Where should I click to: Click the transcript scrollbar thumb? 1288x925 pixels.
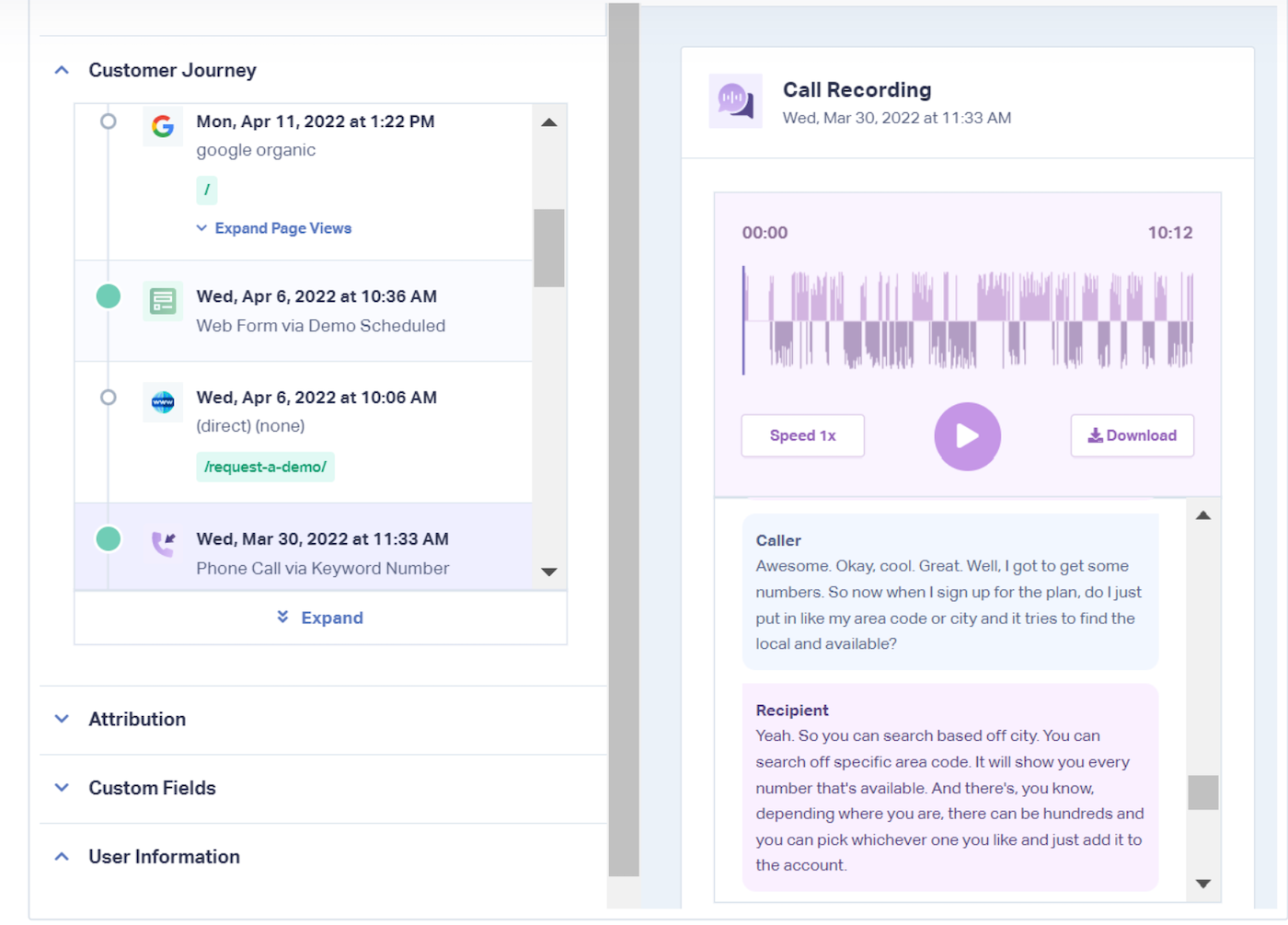(1203, 792)
